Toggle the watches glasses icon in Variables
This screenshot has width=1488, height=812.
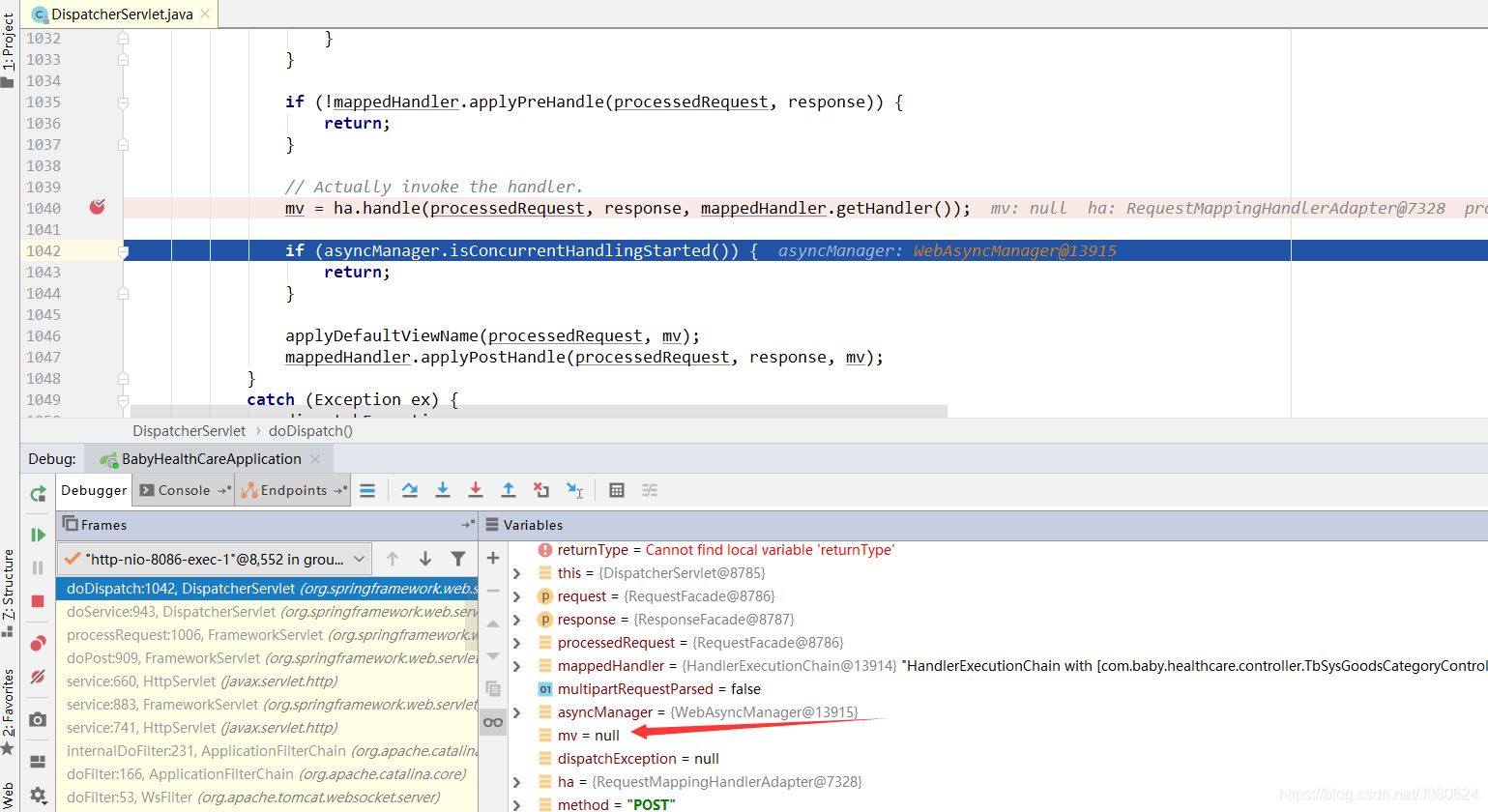[493, 722]
